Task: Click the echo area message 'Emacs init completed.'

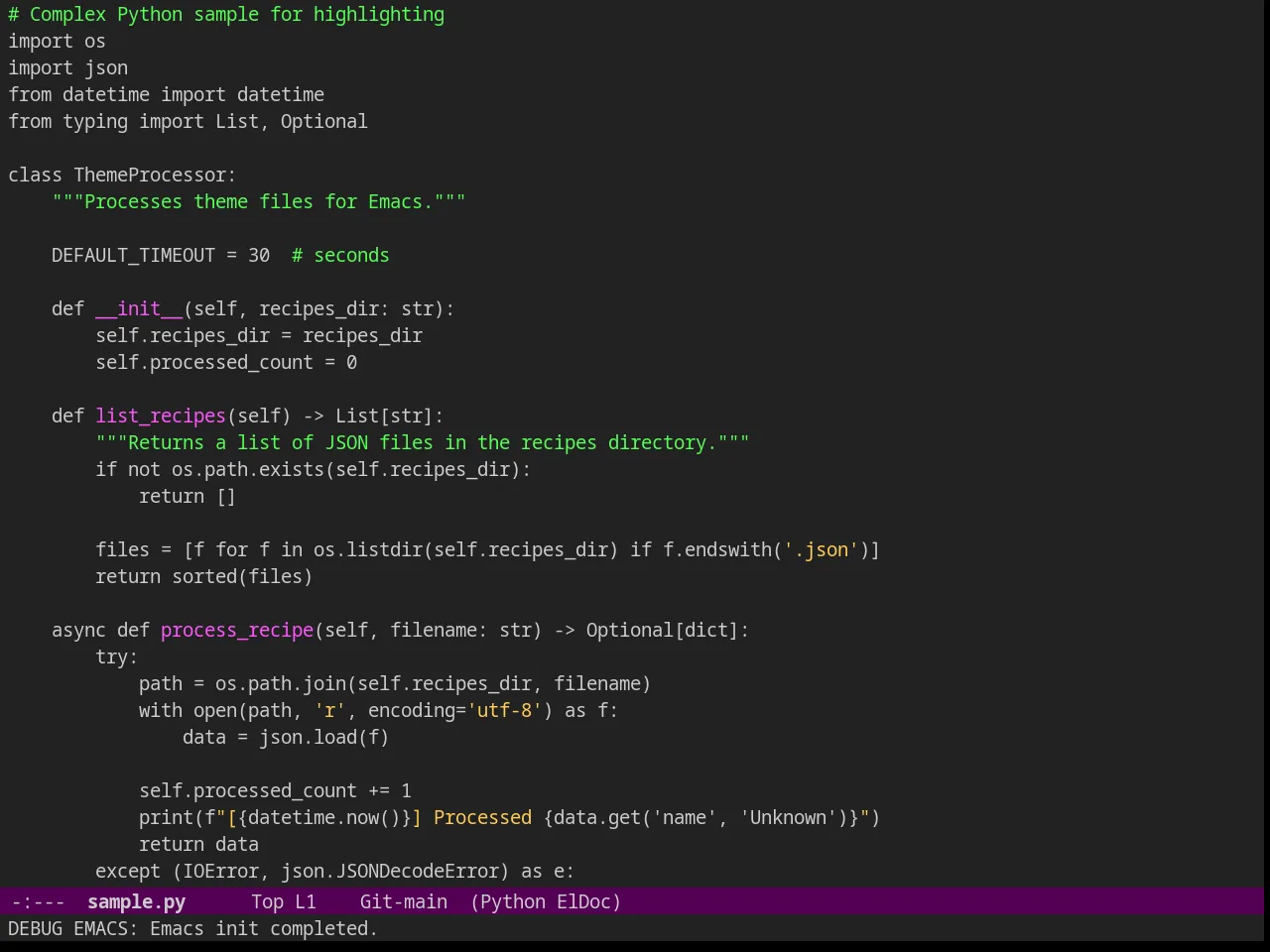Action: click(x=264, y=928)
